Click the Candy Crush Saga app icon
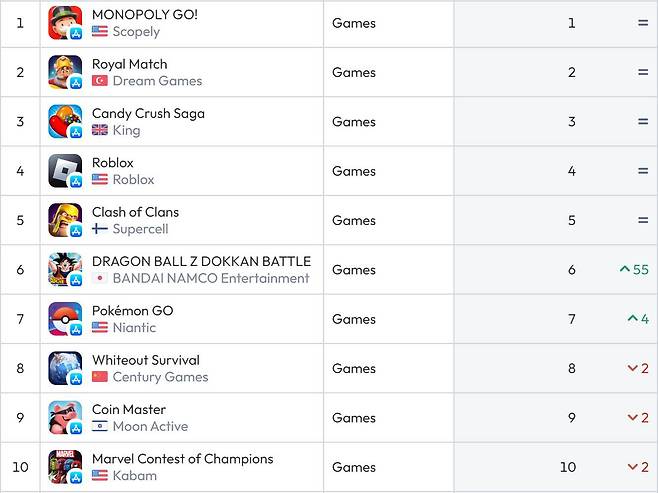 click(x=65, y=121)
